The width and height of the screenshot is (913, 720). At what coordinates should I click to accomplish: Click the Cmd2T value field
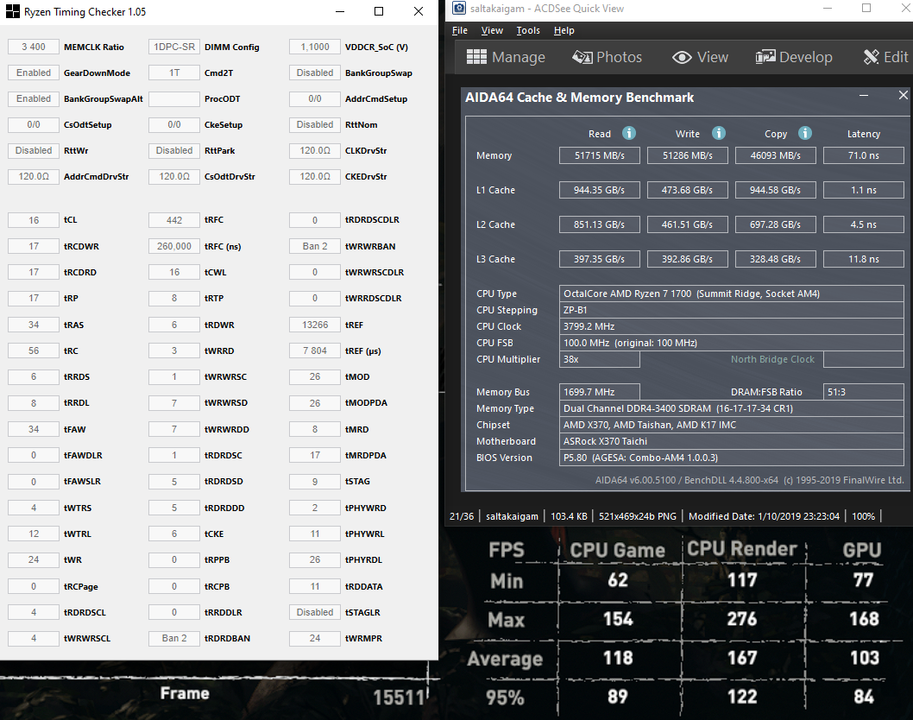click(x=174, y=73)
